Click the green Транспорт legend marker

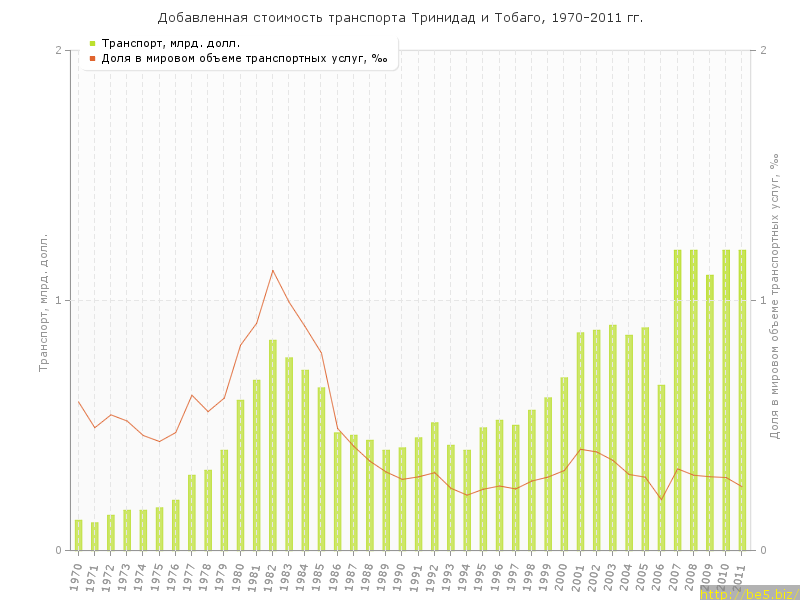pyautogui.click(x=92, y=43)
